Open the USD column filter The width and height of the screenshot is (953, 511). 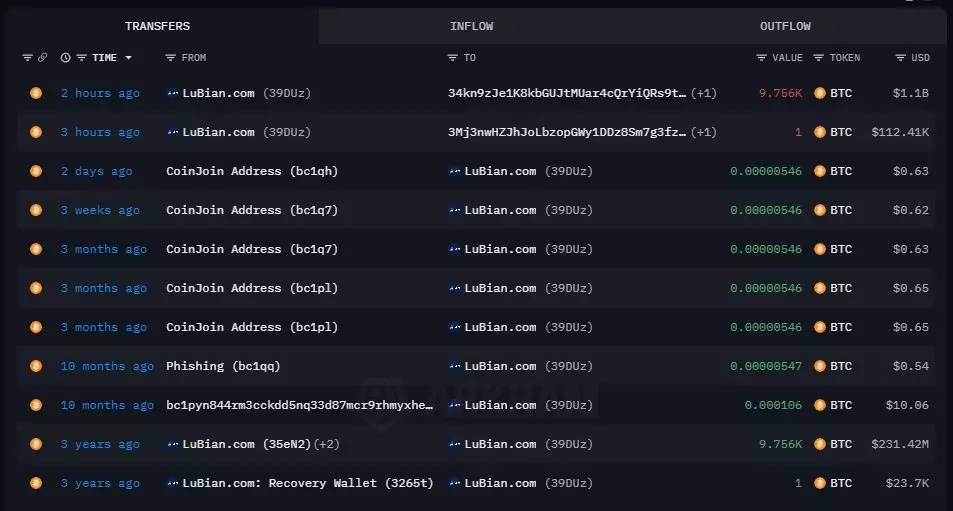coord(900,58)
